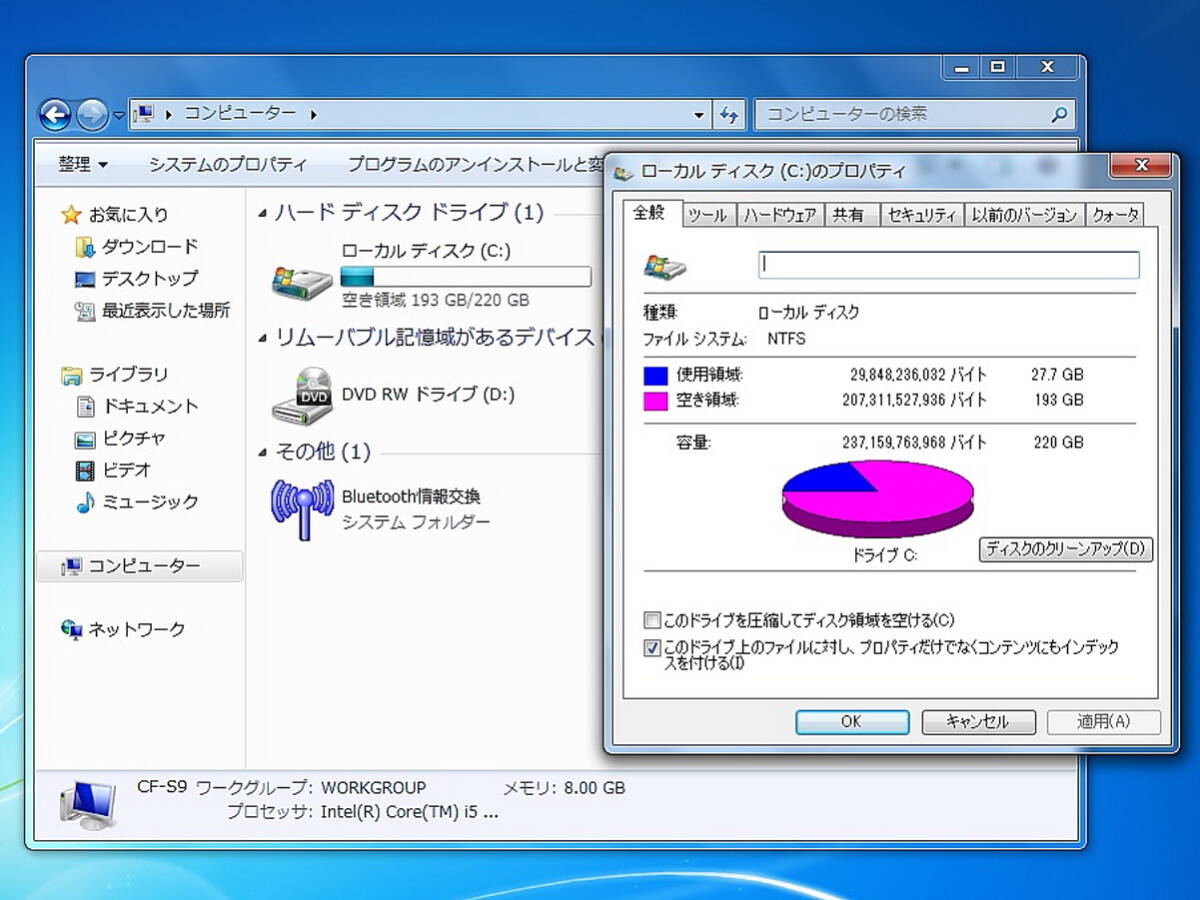Click the CF-S9 computer icon in details pane
Screen dimensions: 1200x900
coord(89,804)
